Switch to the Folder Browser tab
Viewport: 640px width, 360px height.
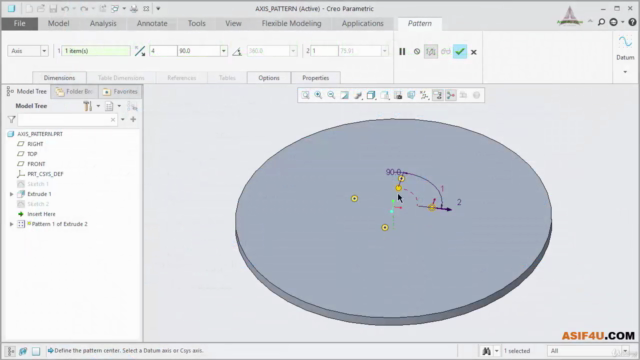click(x=74, y=91)
